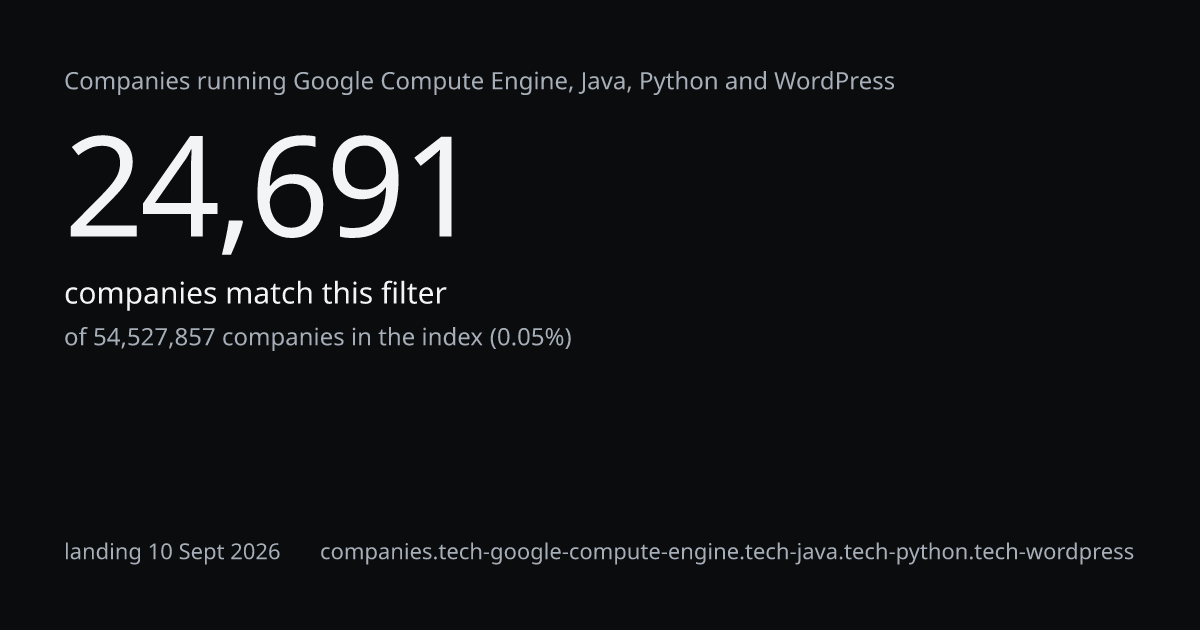The height and width of the screenshot is (630, 1200).
Task: Click the (0.05%) percentage value
Action: pos(530,338)
